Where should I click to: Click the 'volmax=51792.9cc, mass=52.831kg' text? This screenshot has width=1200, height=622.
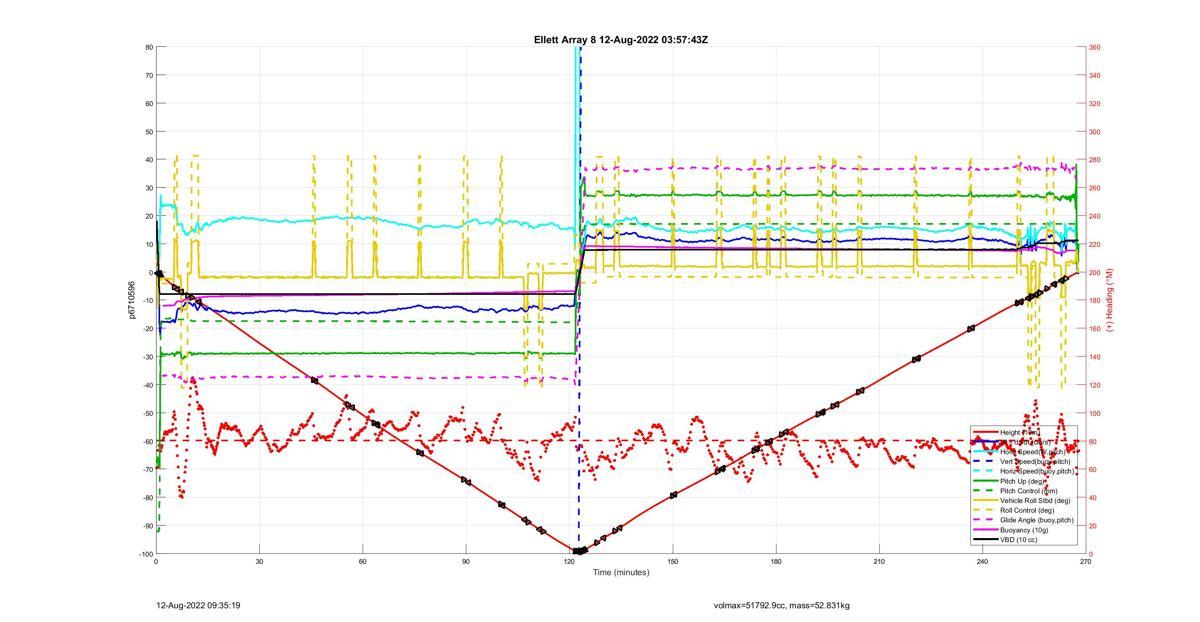point(781,605)
